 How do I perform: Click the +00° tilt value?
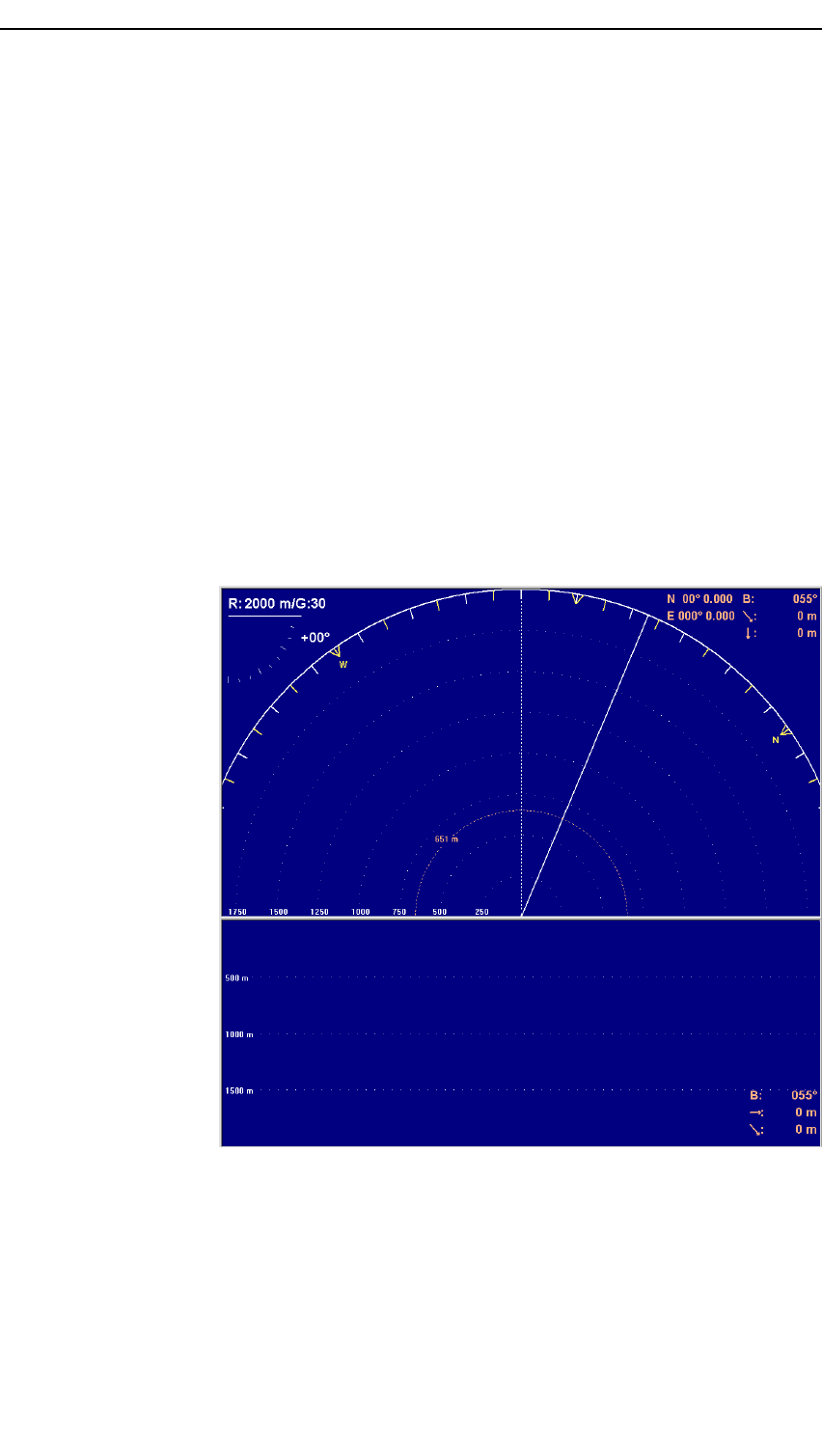coord(315,638)
